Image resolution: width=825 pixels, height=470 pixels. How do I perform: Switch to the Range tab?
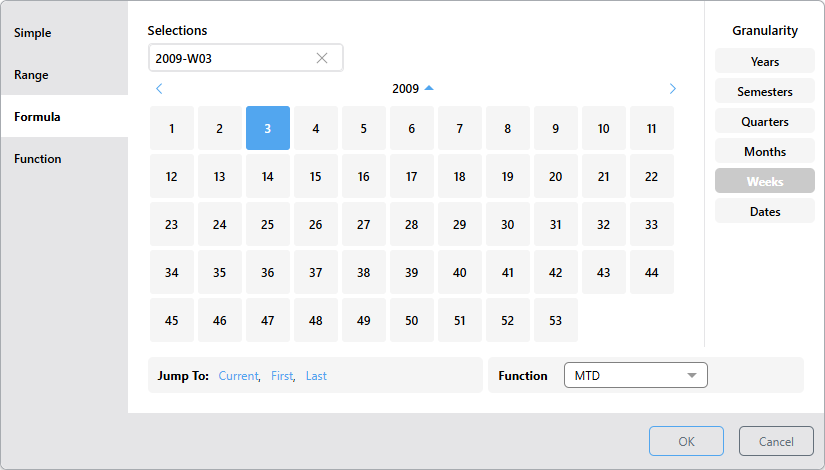31,75
